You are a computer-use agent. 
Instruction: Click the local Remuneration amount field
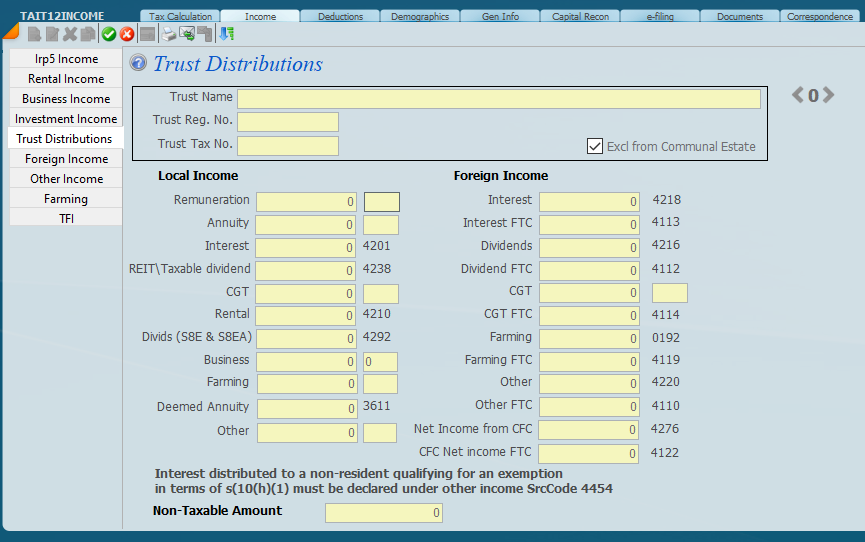306,202
